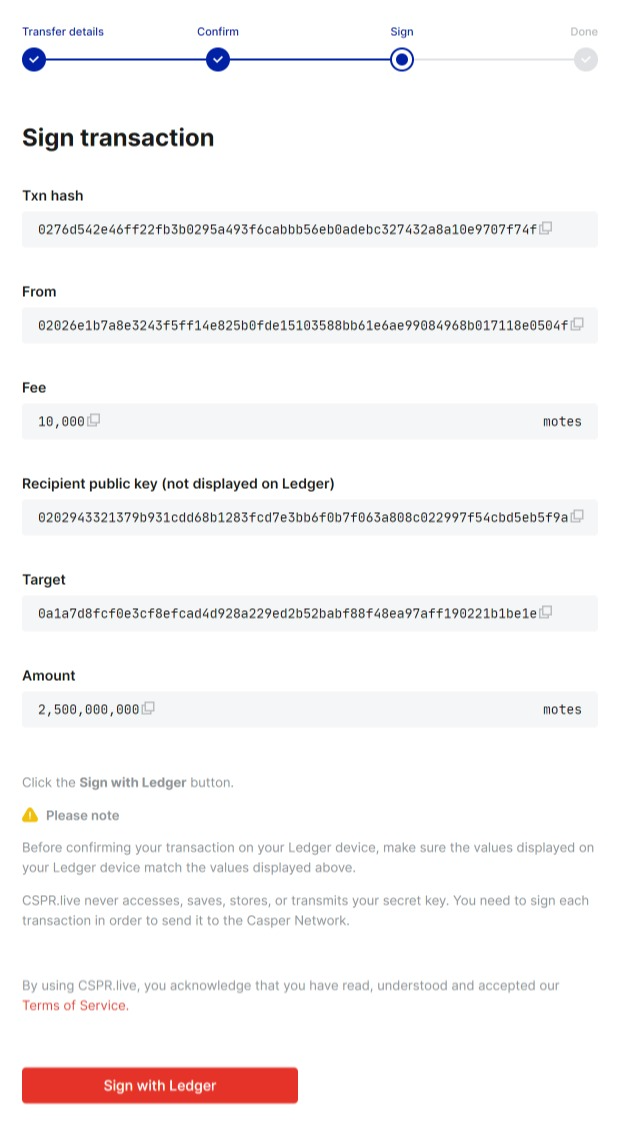
Task: Click the Confirm step checkmark circle
Action: coord(218,60)
